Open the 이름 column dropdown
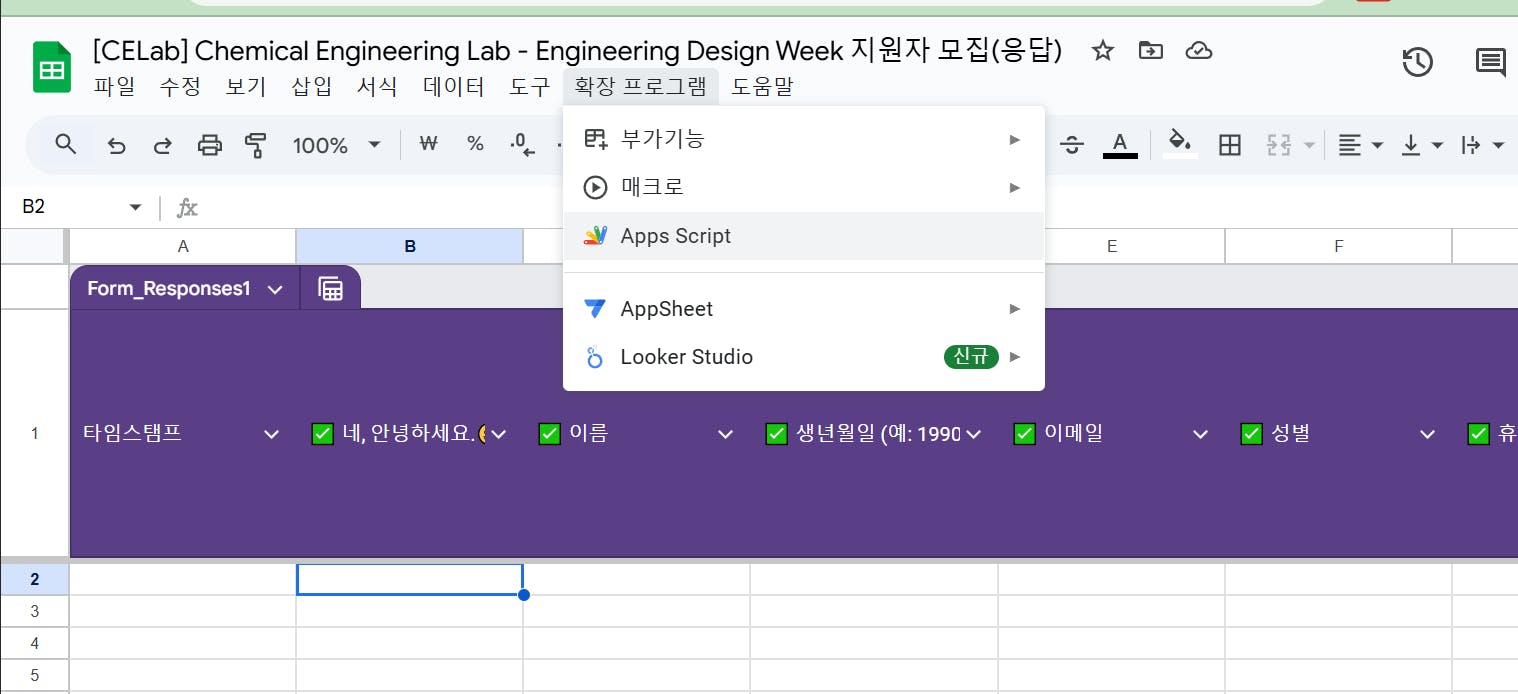 (x=727, y=434)
